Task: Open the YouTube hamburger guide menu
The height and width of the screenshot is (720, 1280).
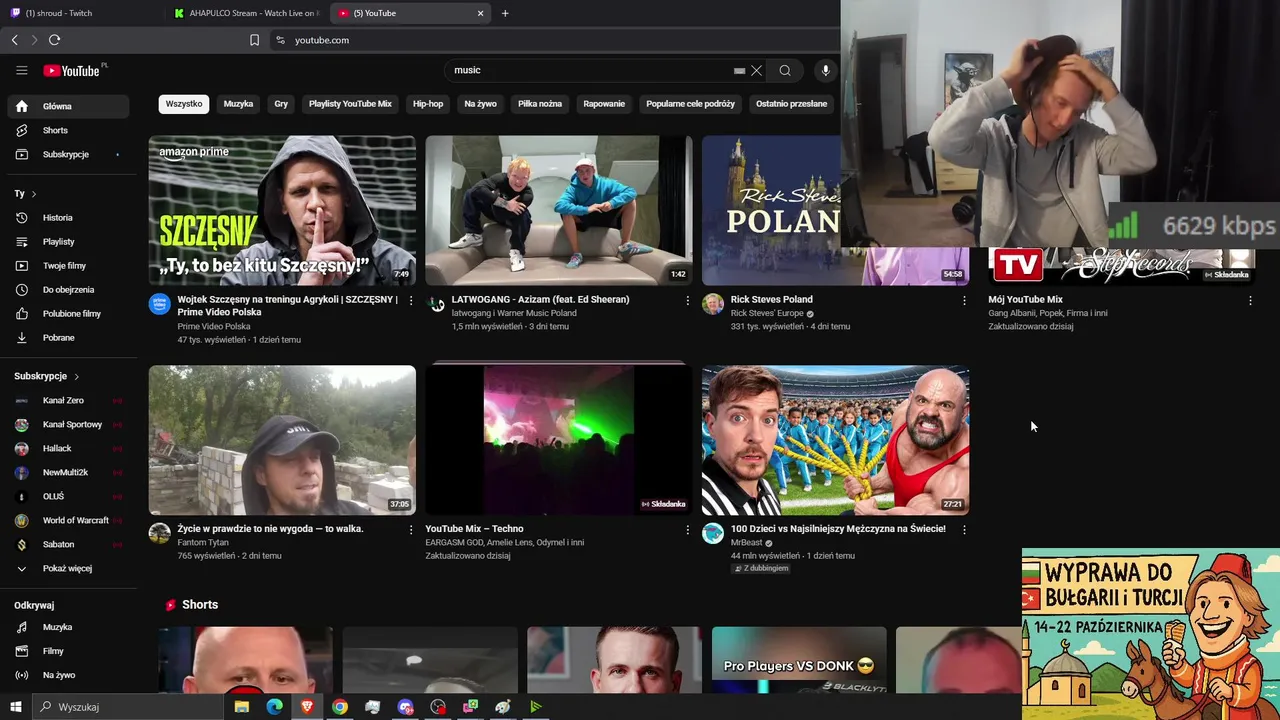Action: click(x=21, y=70)
